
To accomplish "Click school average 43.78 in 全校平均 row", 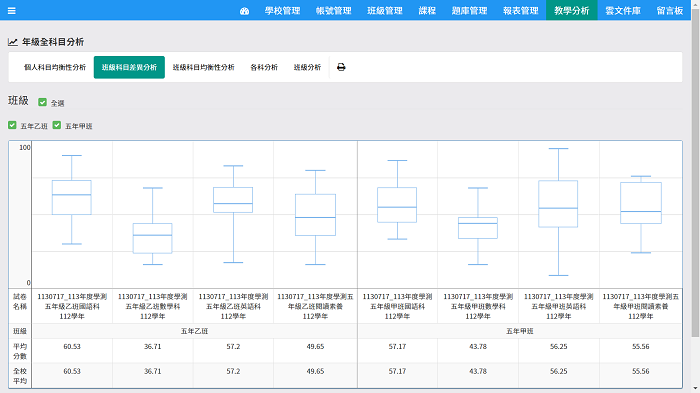I will point(478,371).
